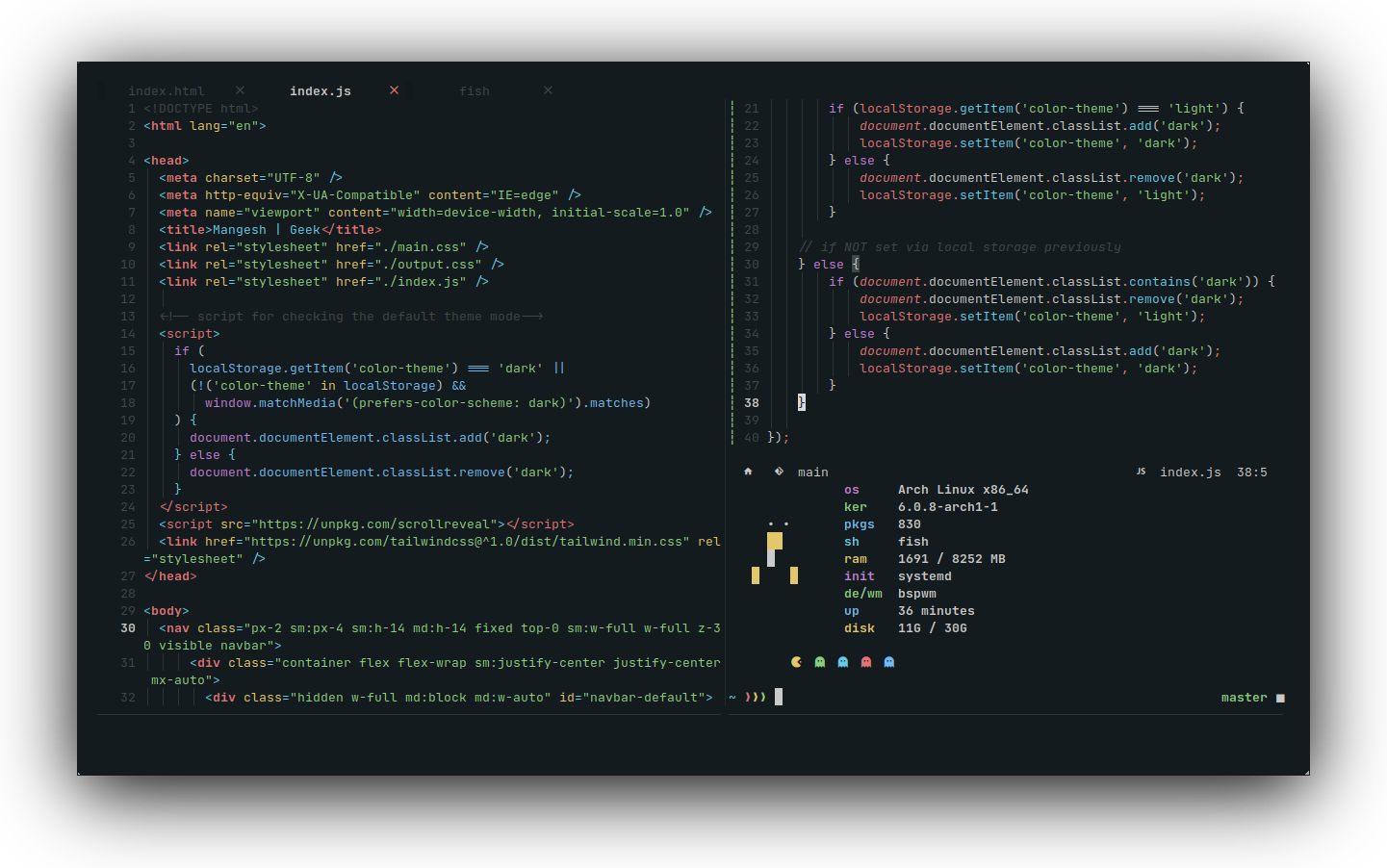Click 'Arch Linux x86_64' os value
The width and height of the screenshot is (1387, 868).
coord(963,490)
